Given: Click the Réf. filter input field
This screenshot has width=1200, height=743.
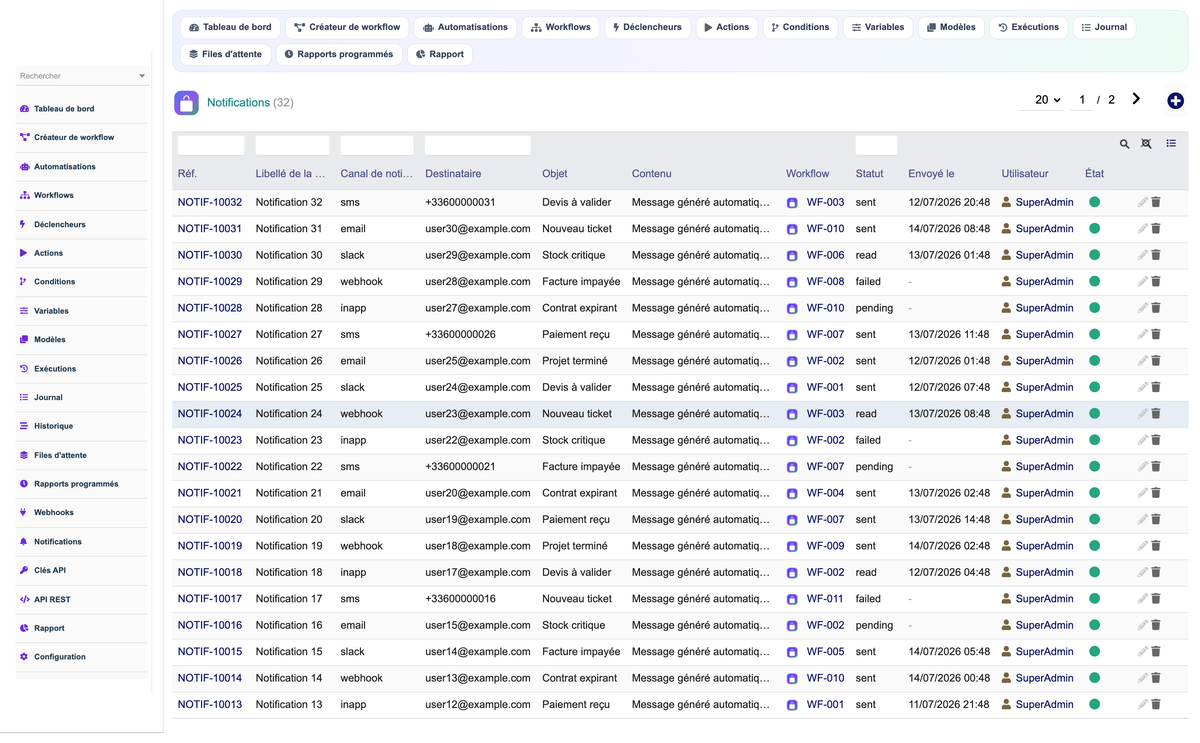Looking at the screenshot, I should [211, 145].
